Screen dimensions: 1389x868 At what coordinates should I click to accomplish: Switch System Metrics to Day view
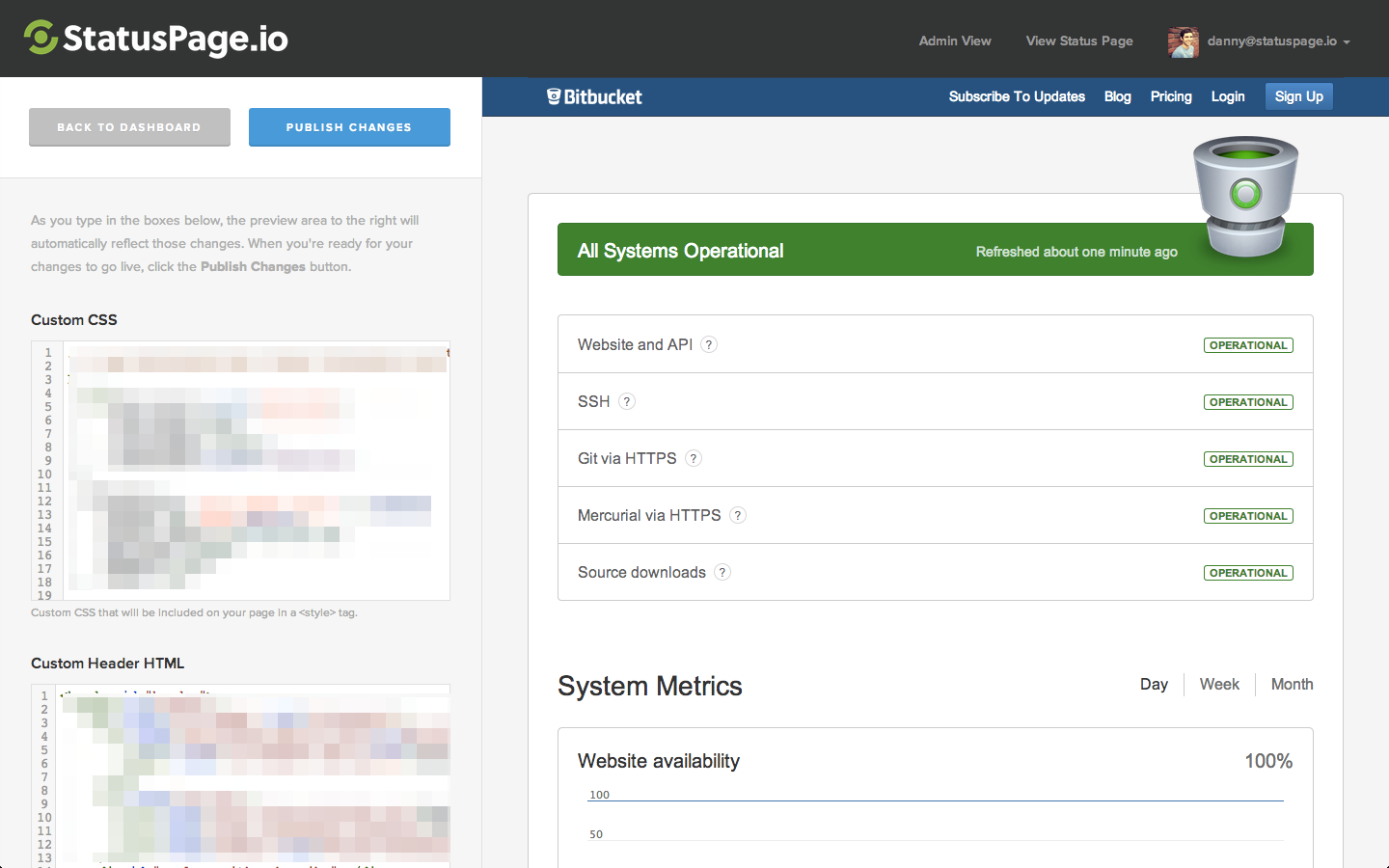point(1154,684)
